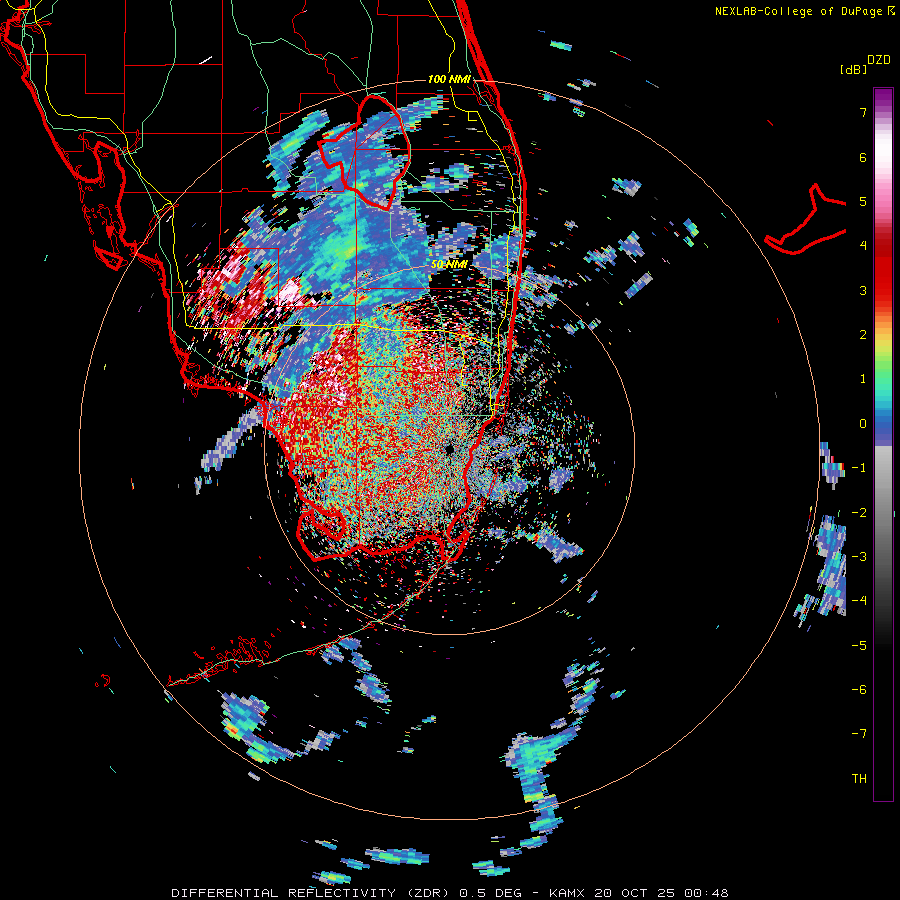Click the scale value -7
The image size is (900, 900).
pos(859,734)
